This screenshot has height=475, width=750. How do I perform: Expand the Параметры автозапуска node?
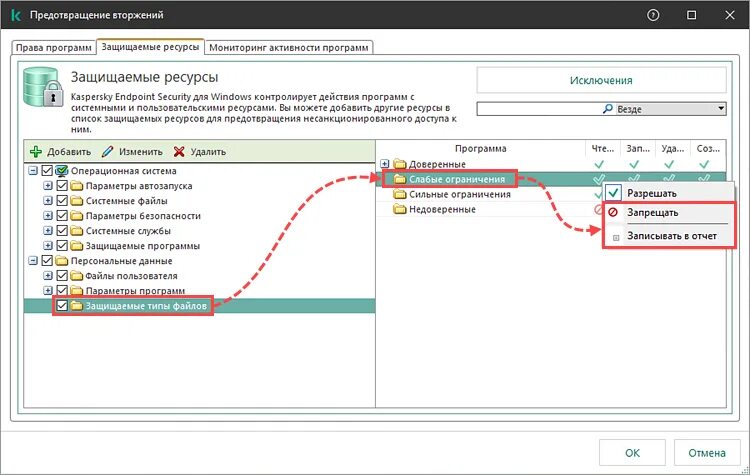point(47,186)
